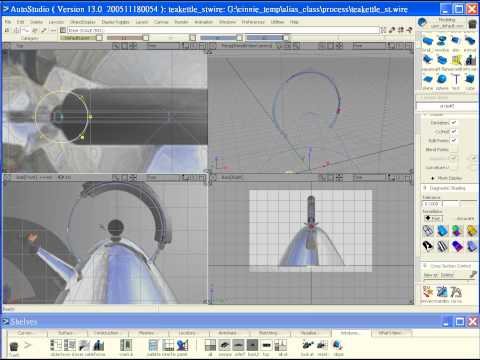
Task: Click the dark bucket icon atop the palette
Action: pos(472,24)
